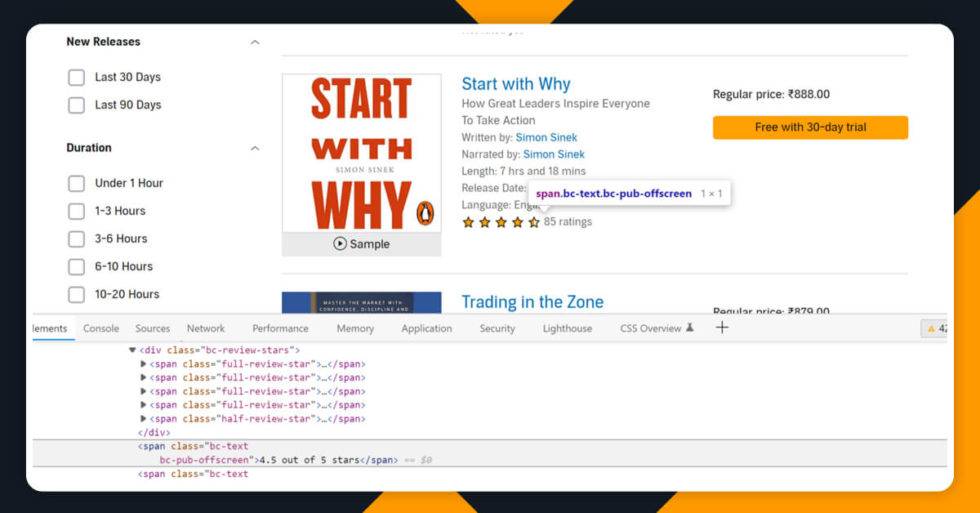Collapse the bc-review-stars div node
This screenshot has height=513, width=980.
(132, 351)
